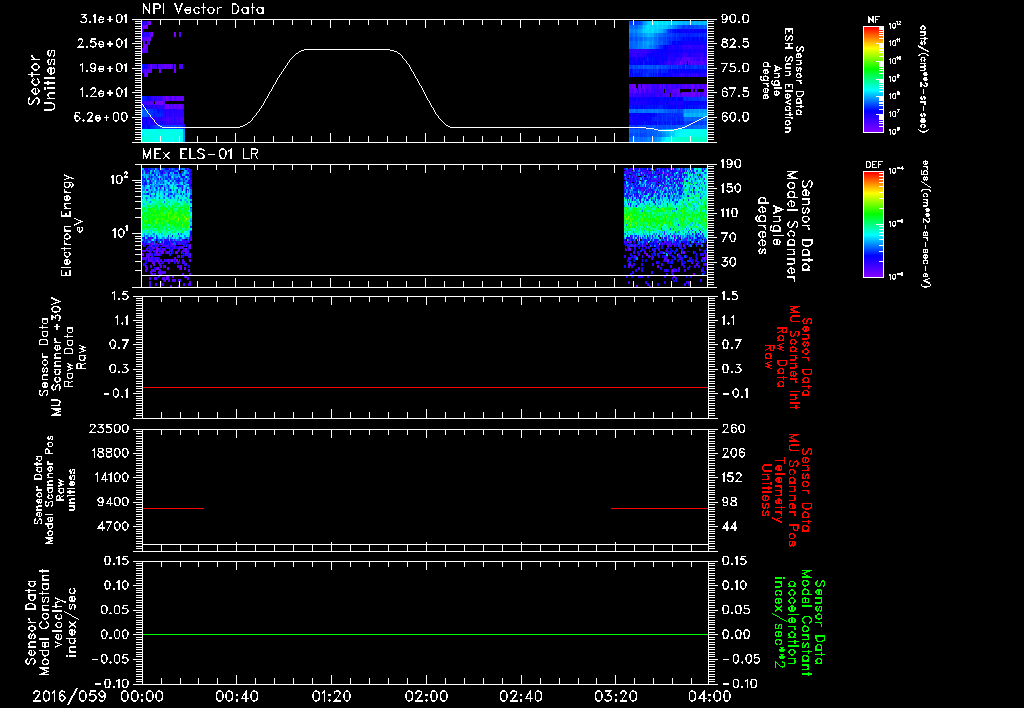This screenshot has height=708, width=1024.
Task: Select the '18800' scanner position tick
Action: [108, 453]
